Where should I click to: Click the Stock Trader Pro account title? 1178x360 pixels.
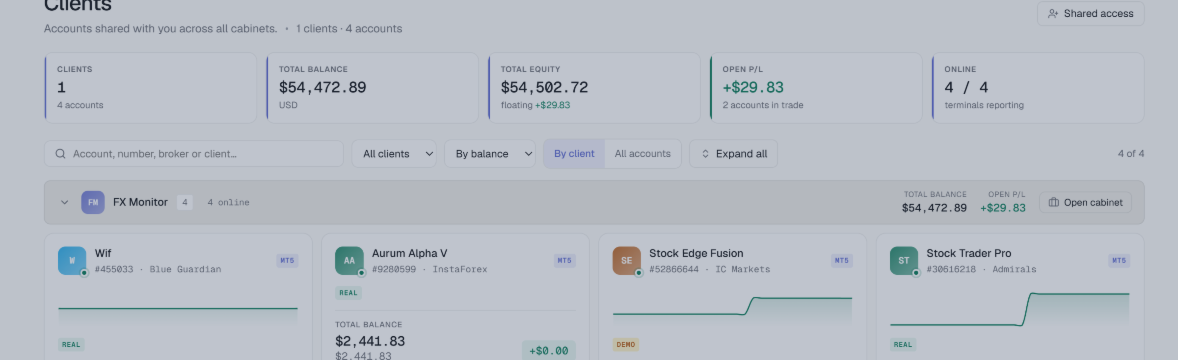tap(968, 253)
